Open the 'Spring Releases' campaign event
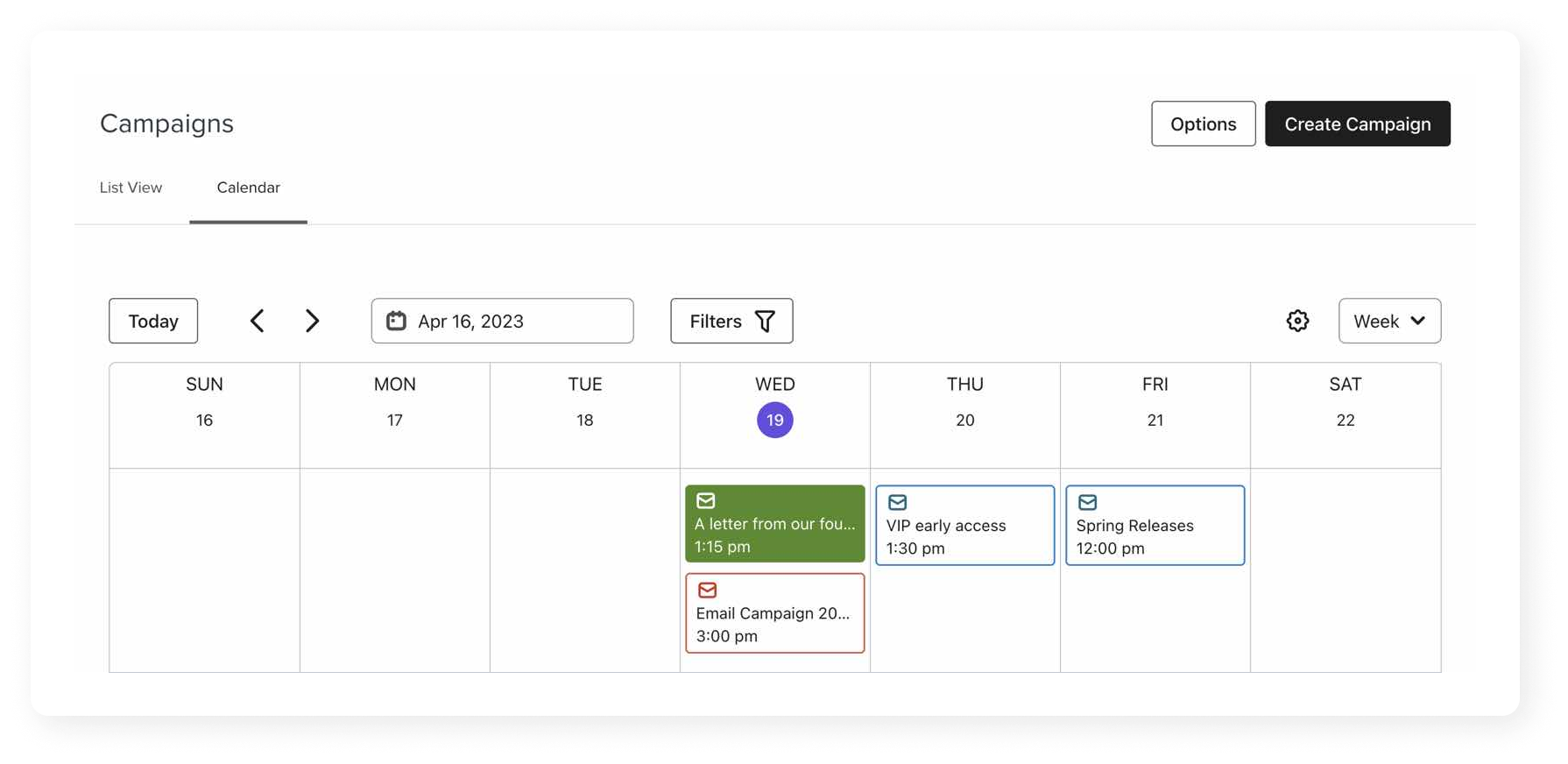The width and height of the screenshot is (1568, 764). click(x=1155, y=525)
